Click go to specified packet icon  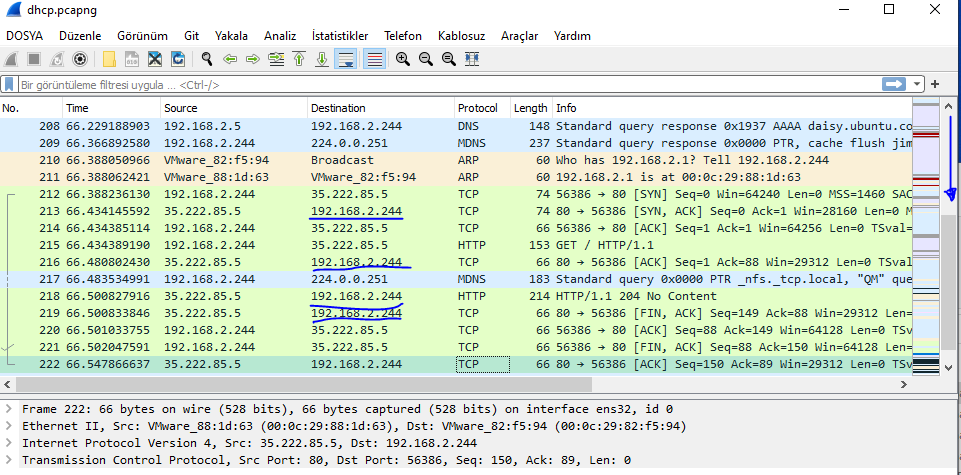point(276,59)
